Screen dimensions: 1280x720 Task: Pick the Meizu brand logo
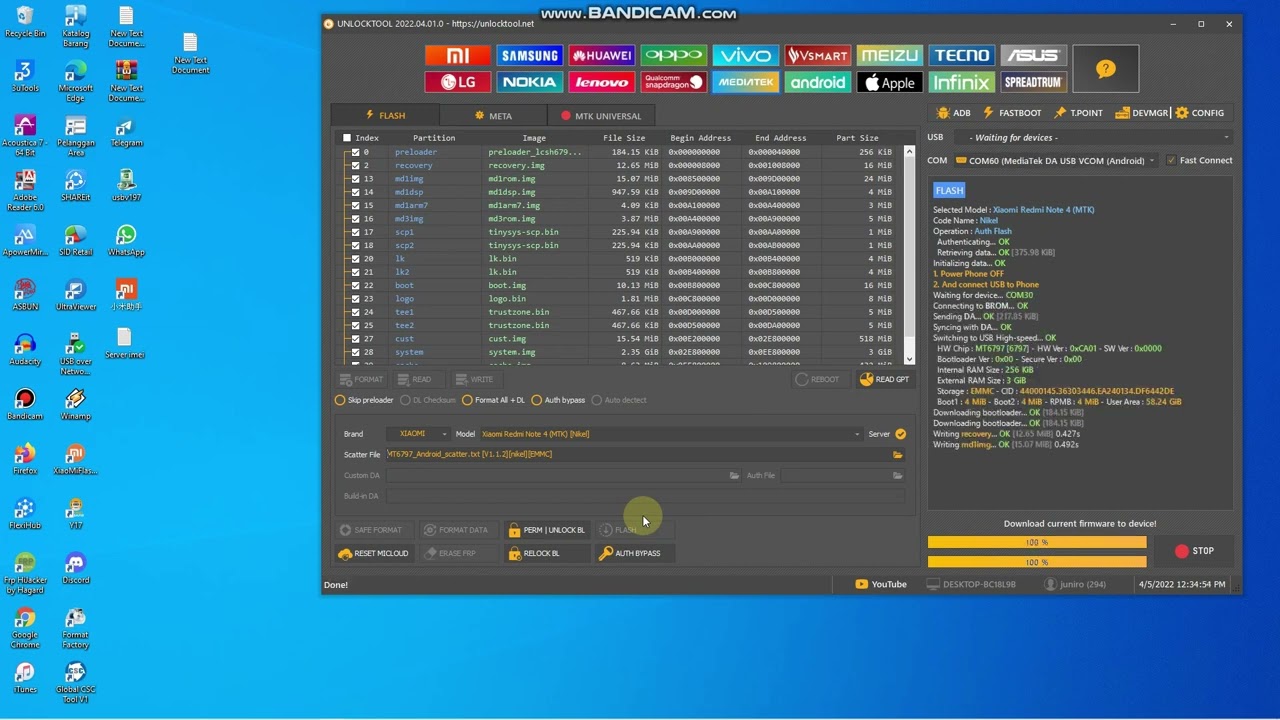coord(889,56)
